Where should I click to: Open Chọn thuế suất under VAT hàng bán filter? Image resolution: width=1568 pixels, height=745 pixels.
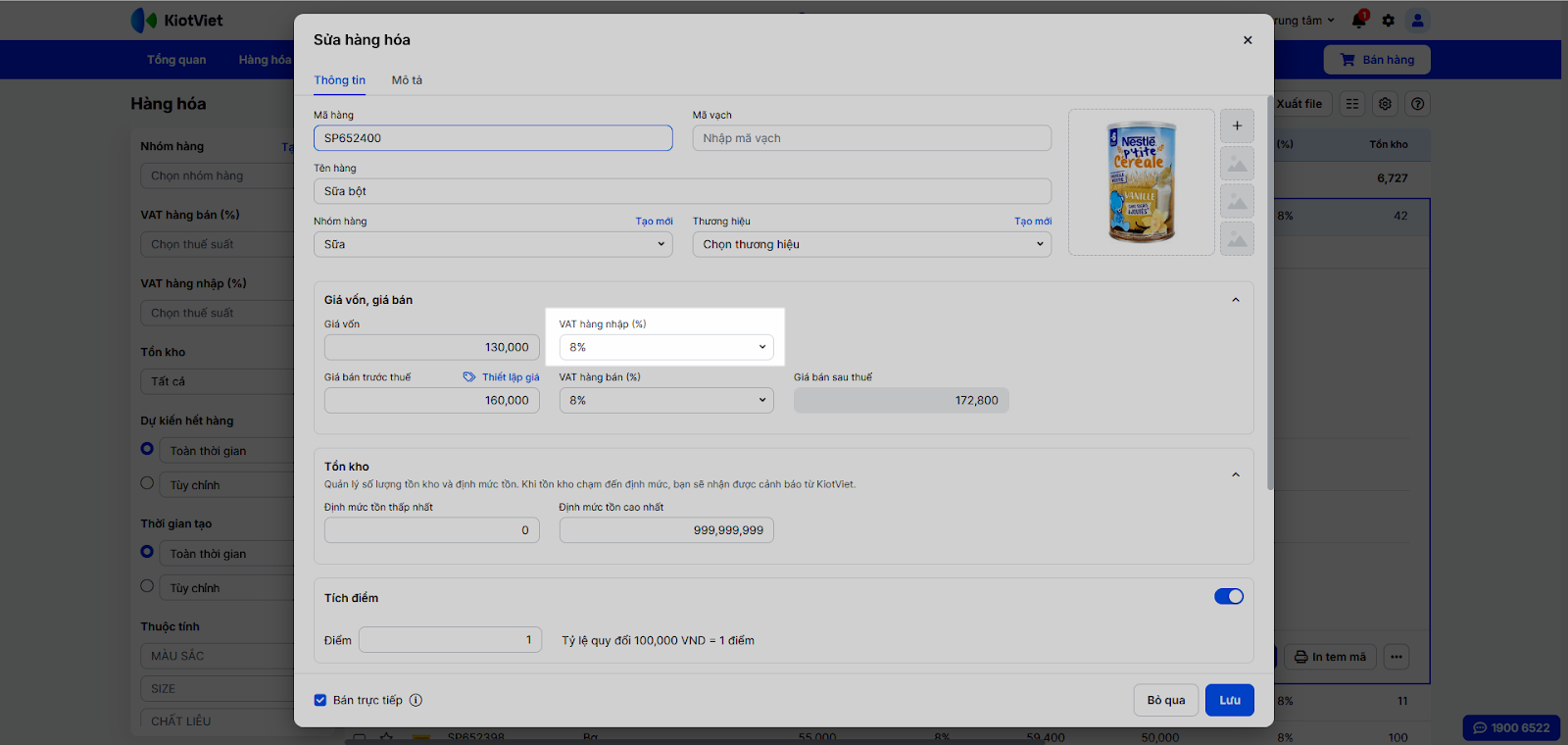coord(218,245)
